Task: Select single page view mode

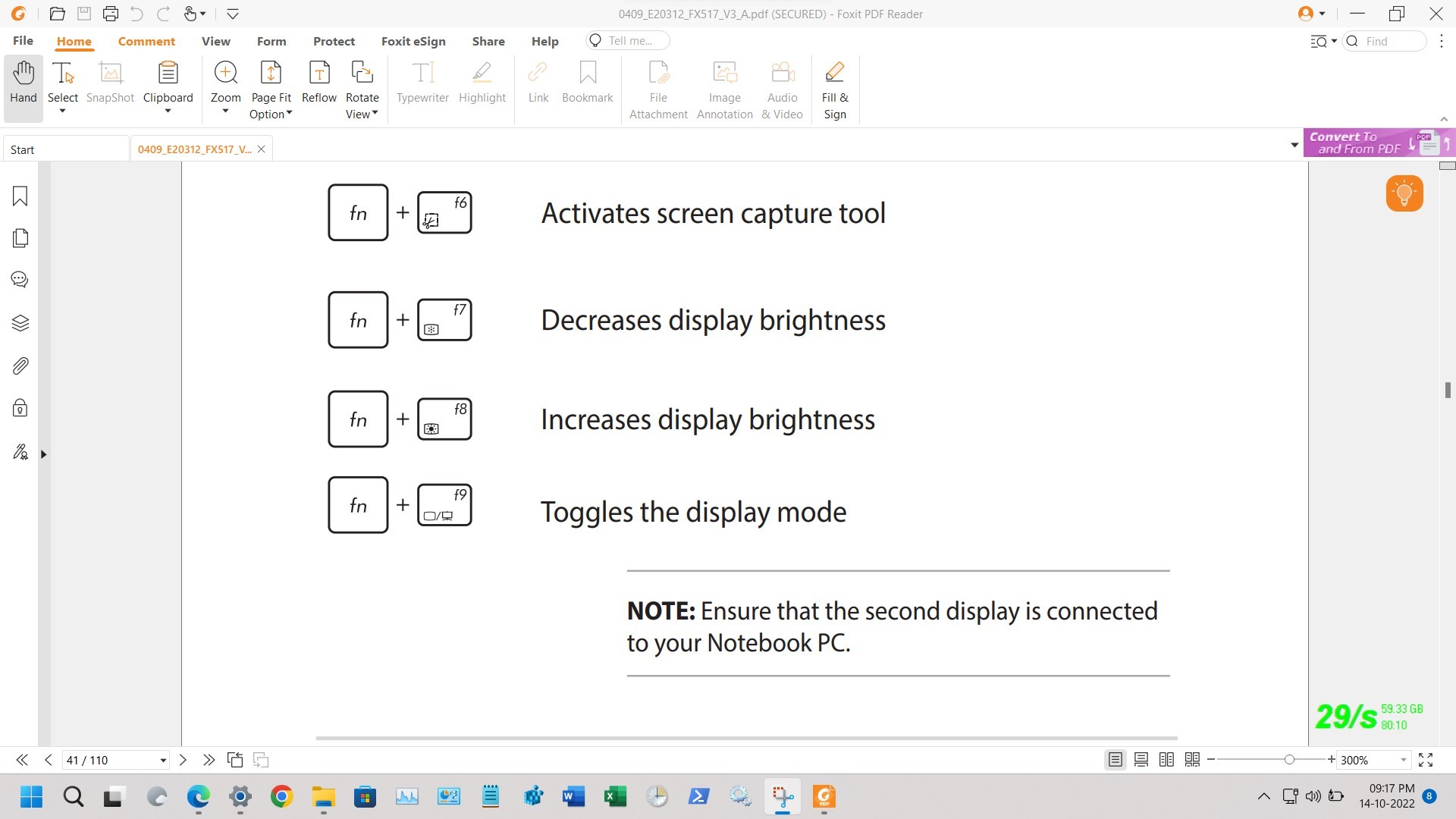Action: click(x=1115, y=760)
